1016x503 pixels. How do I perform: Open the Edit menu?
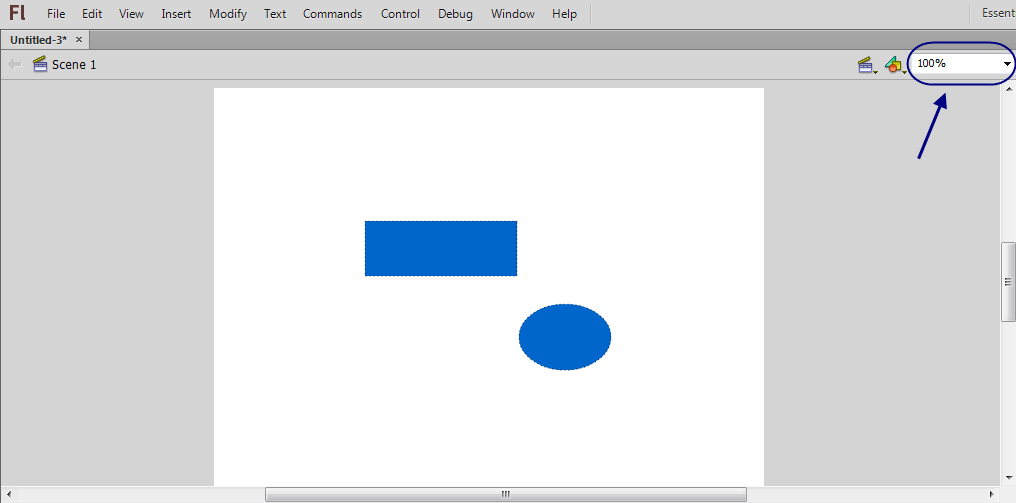tap(92, 14)
